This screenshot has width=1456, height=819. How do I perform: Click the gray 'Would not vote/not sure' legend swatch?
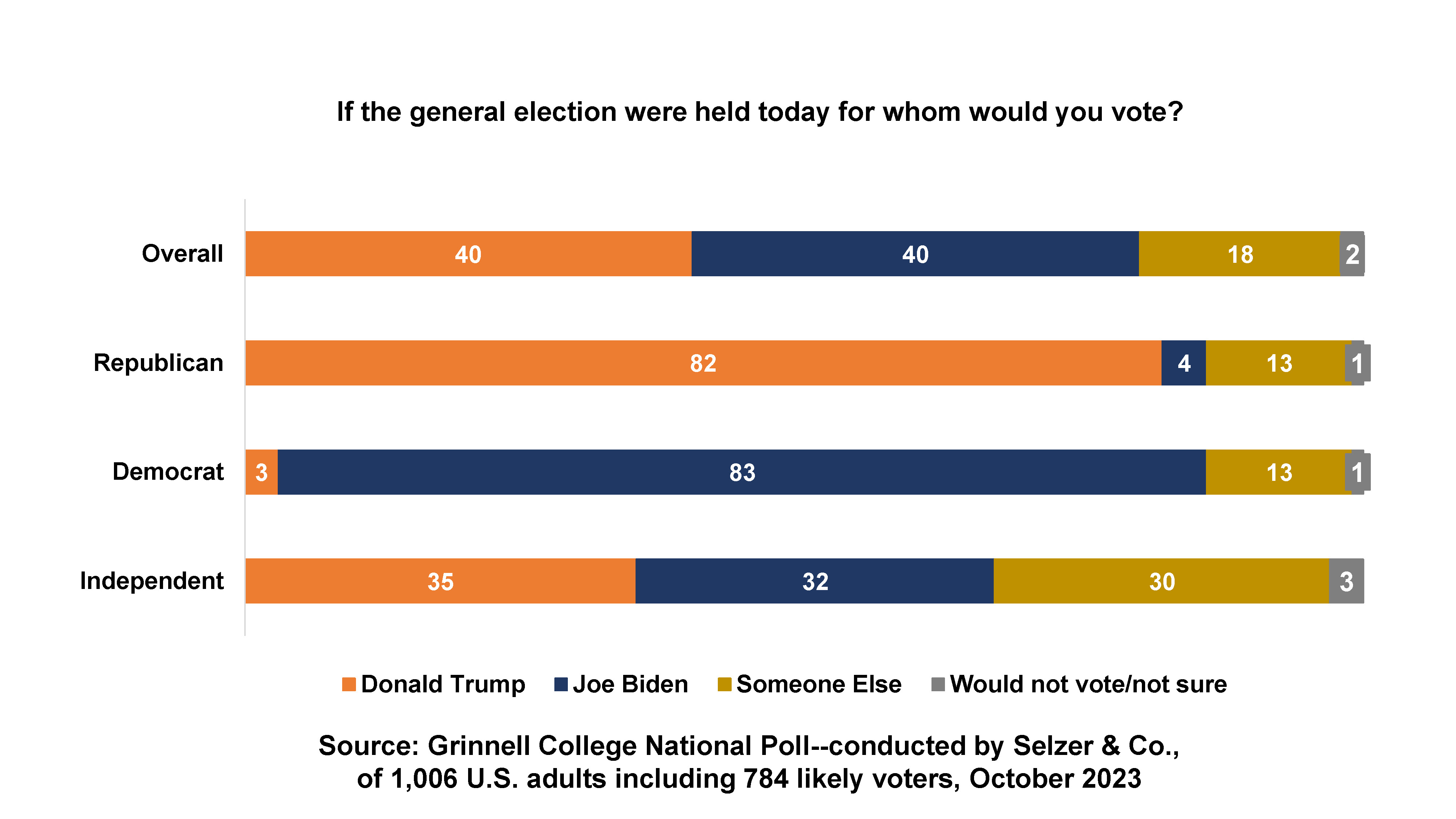(938, 684)
